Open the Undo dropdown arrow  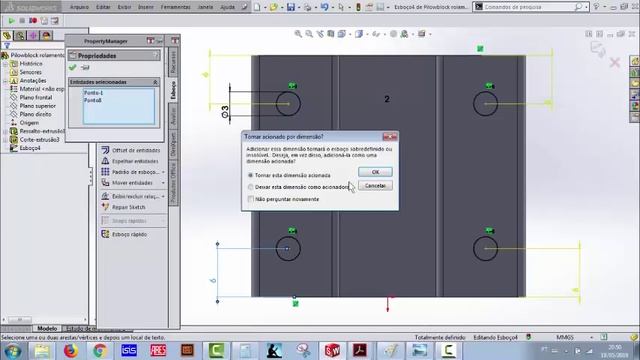coord(332,7)
